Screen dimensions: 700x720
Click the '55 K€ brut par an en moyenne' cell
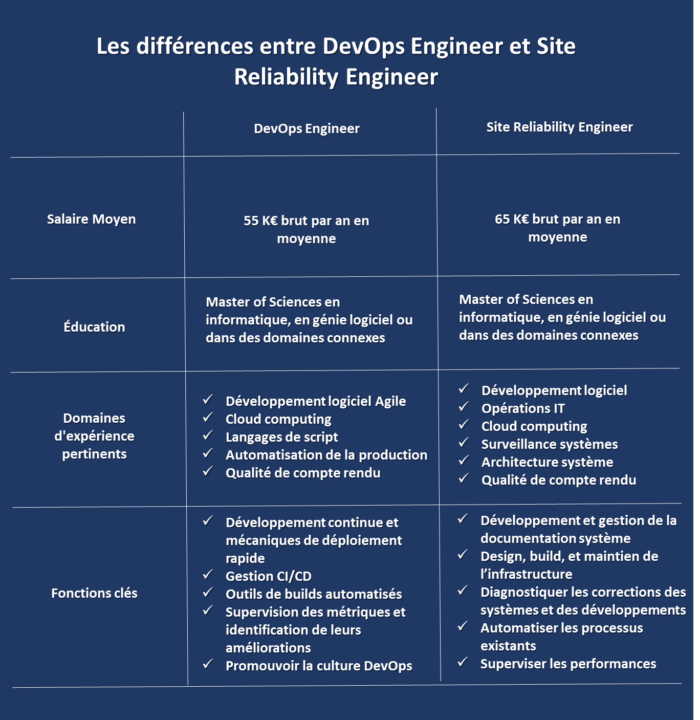coord(306,229)
